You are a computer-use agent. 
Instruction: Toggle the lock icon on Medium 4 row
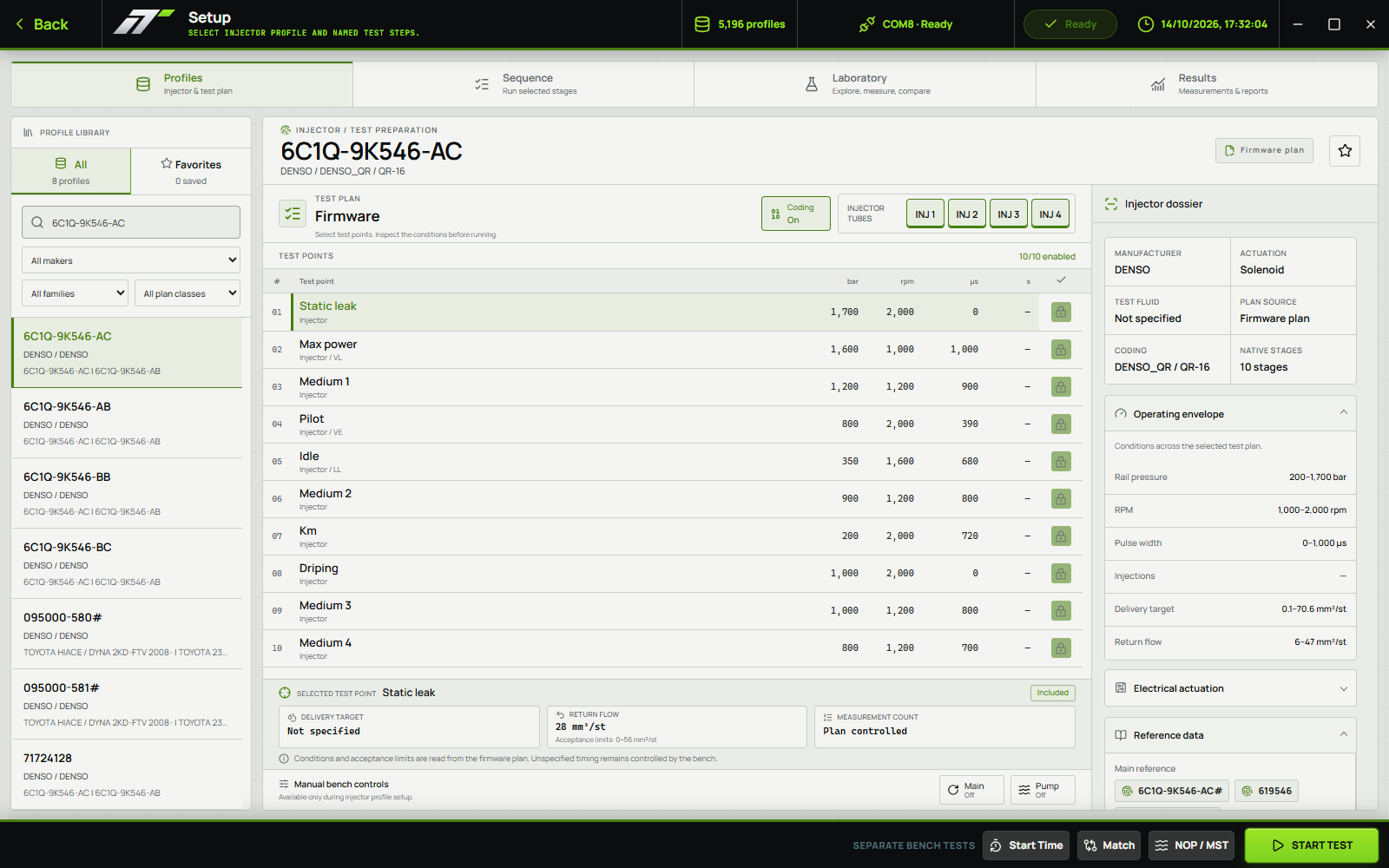coord(1061,648)
